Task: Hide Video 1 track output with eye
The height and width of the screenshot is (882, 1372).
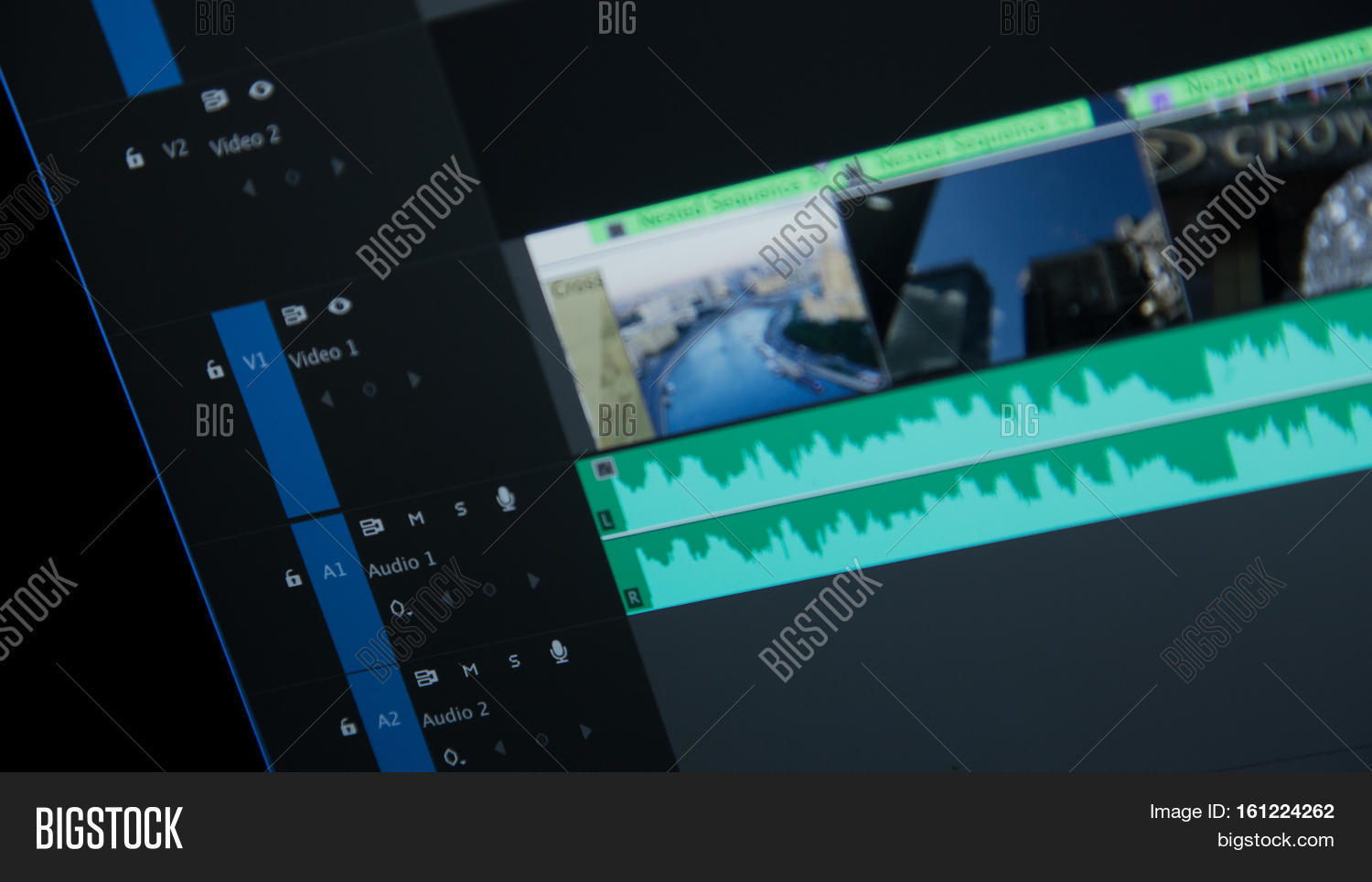Action: pyautogui.click(x=339, y=305)
